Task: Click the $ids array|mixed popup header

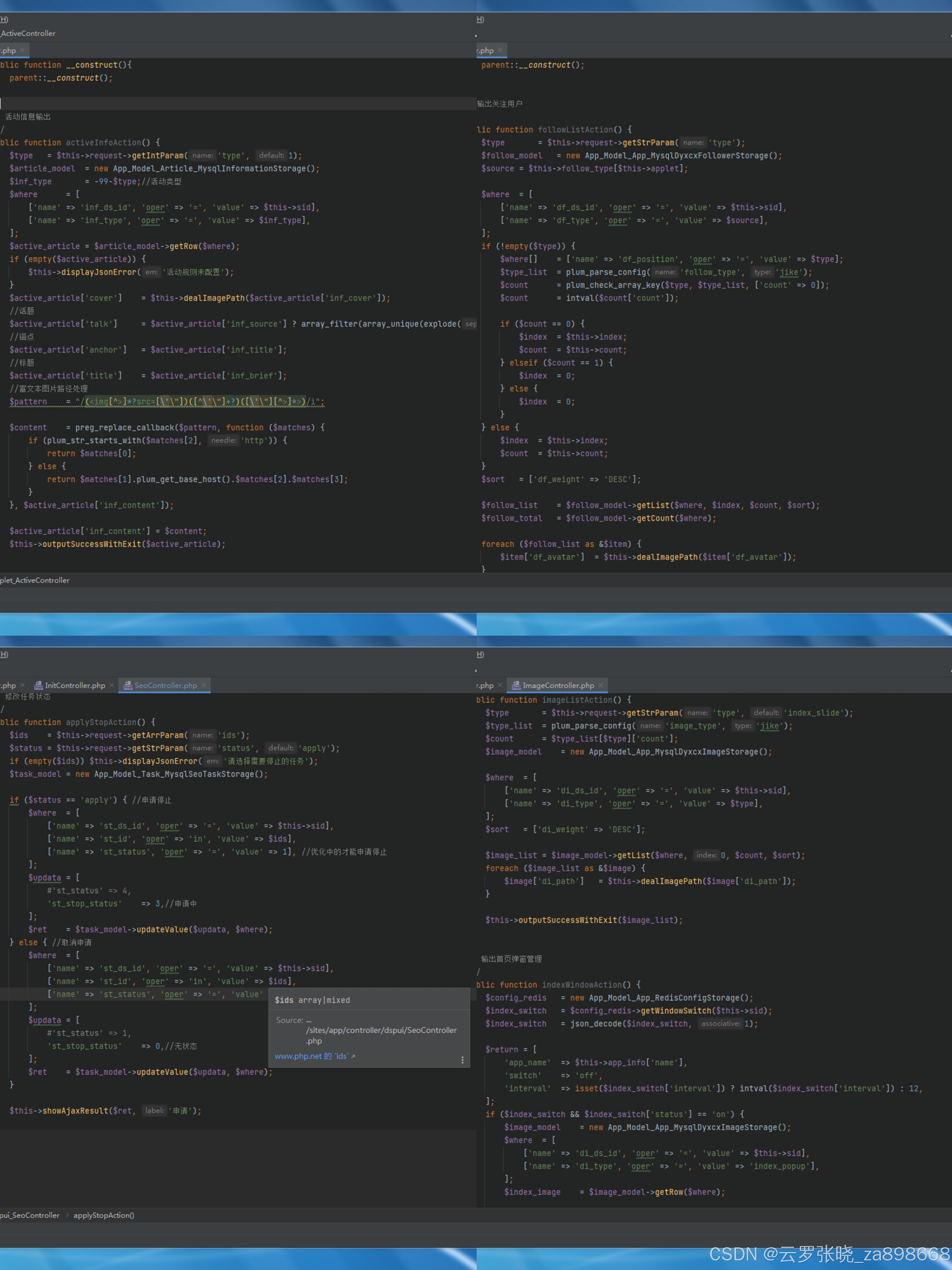Action: tap(312, 1000)
